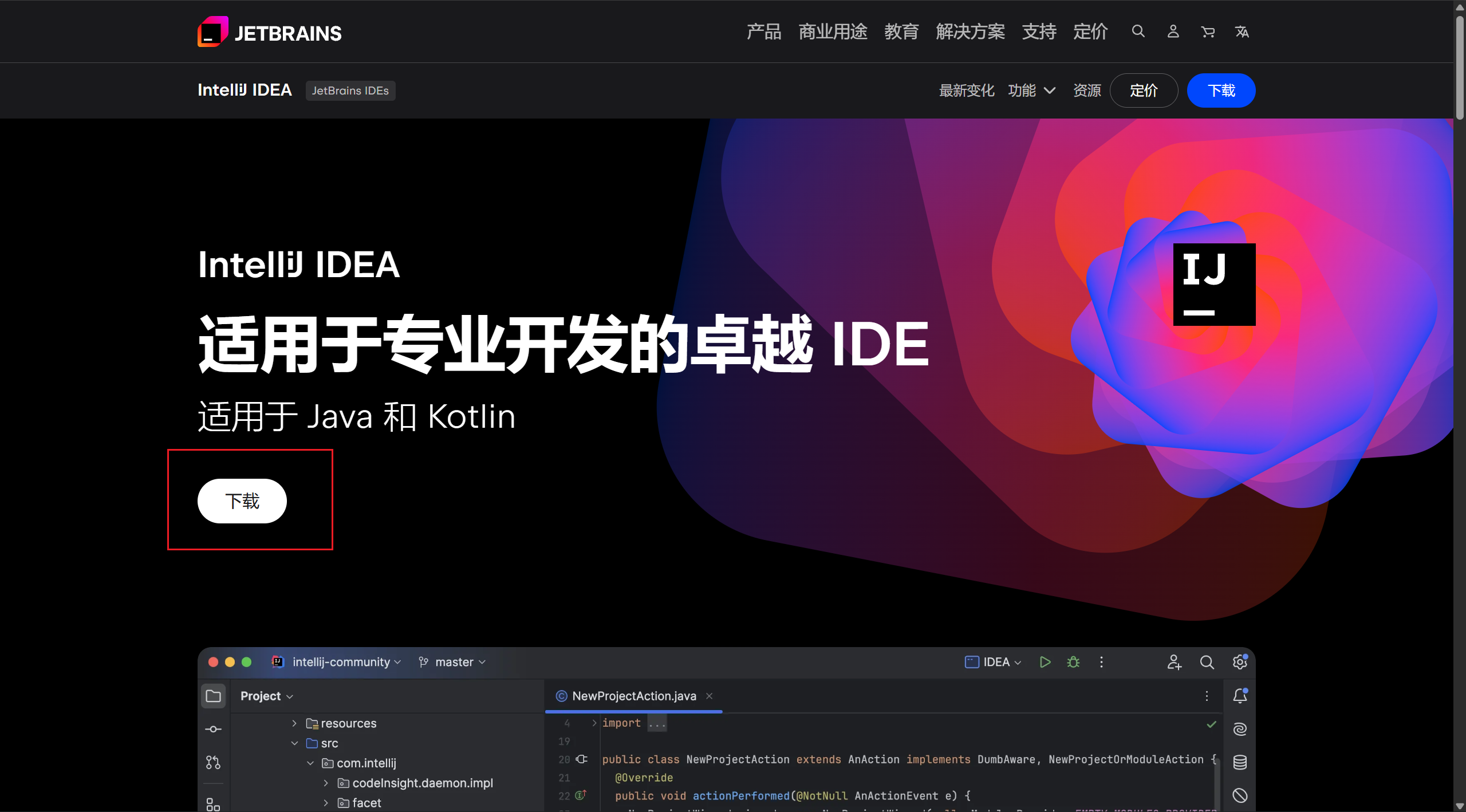Image resolution: width=1466 pixels, height=812 pixels.
Task: Click the actionPerformed method name in the code
Action: tap(741, 796)
